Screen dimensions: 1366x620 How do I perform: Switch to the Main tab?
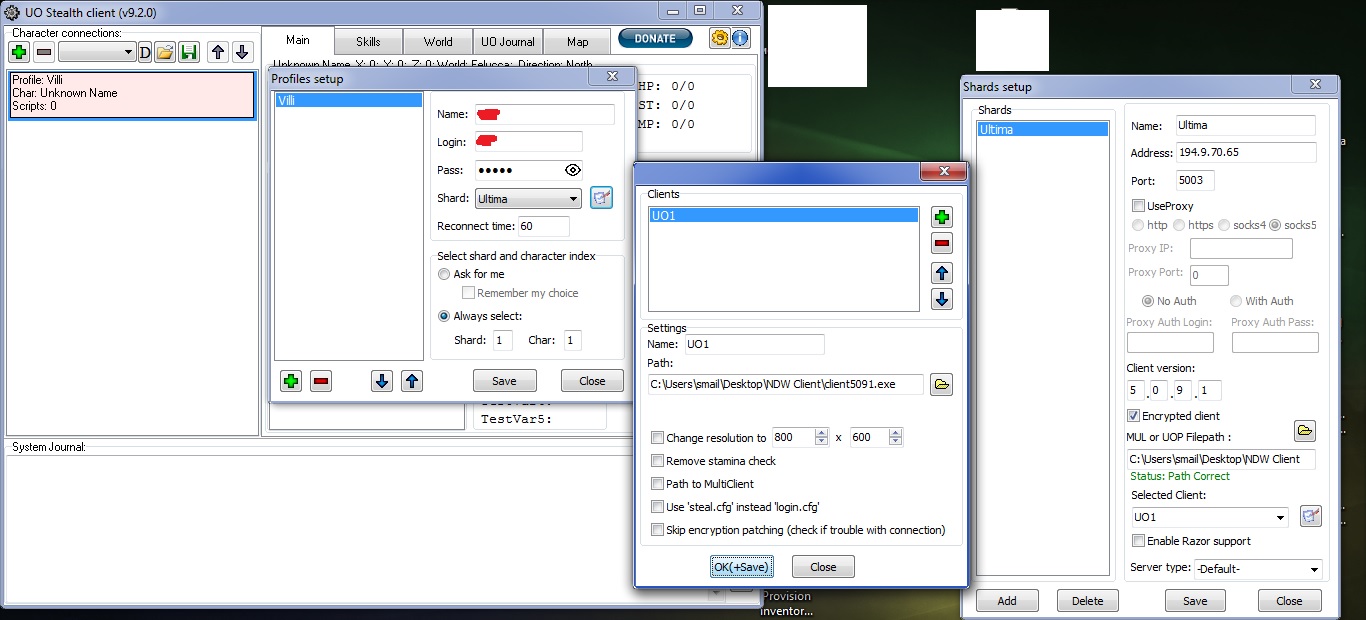[x=298, y=40]
